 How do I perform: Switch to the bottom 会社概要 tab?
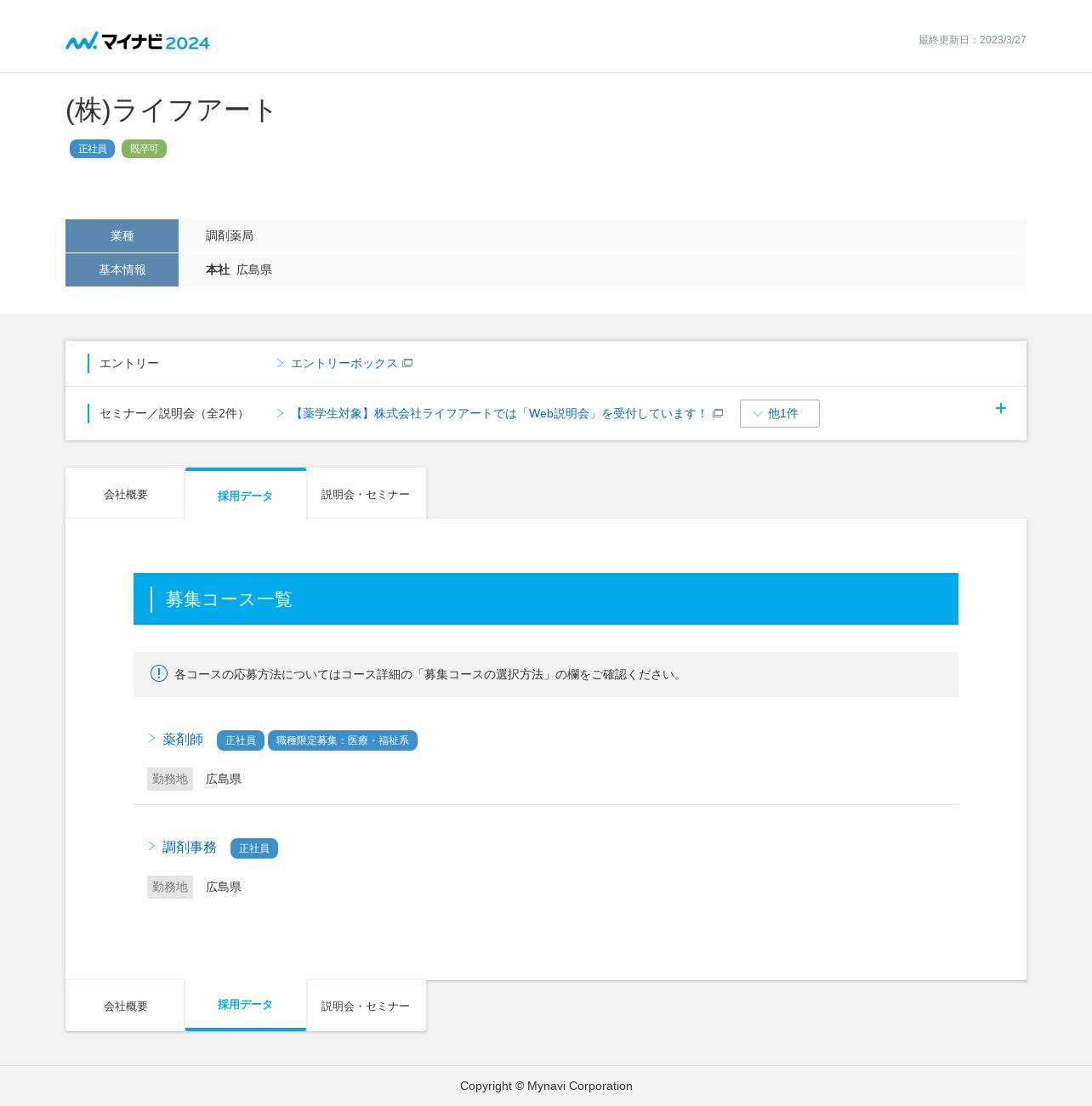125,1006
